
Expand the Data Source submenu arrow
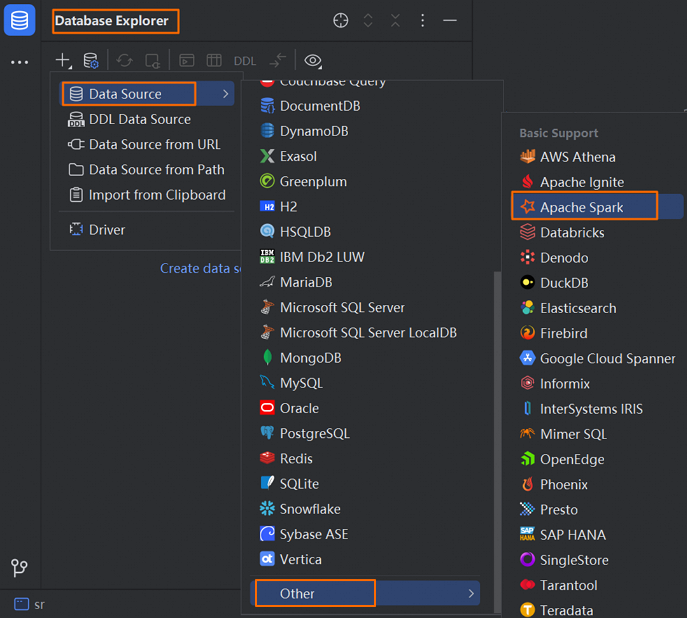point(225,94)
